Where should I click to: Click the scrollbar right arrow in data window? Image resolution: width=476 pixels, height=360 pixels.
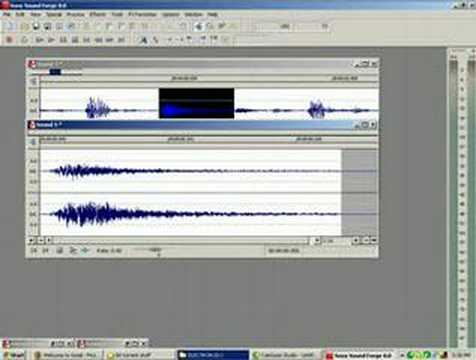317,240
